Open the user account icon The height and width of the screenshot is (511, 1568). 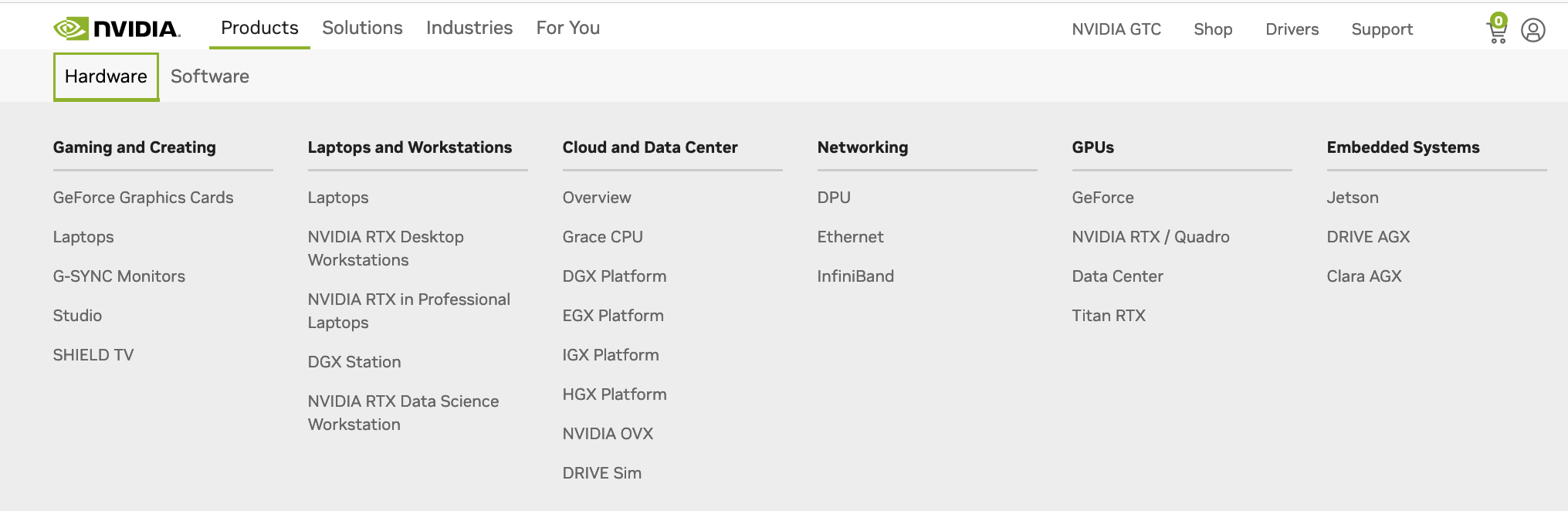[x=1532, y=30]
